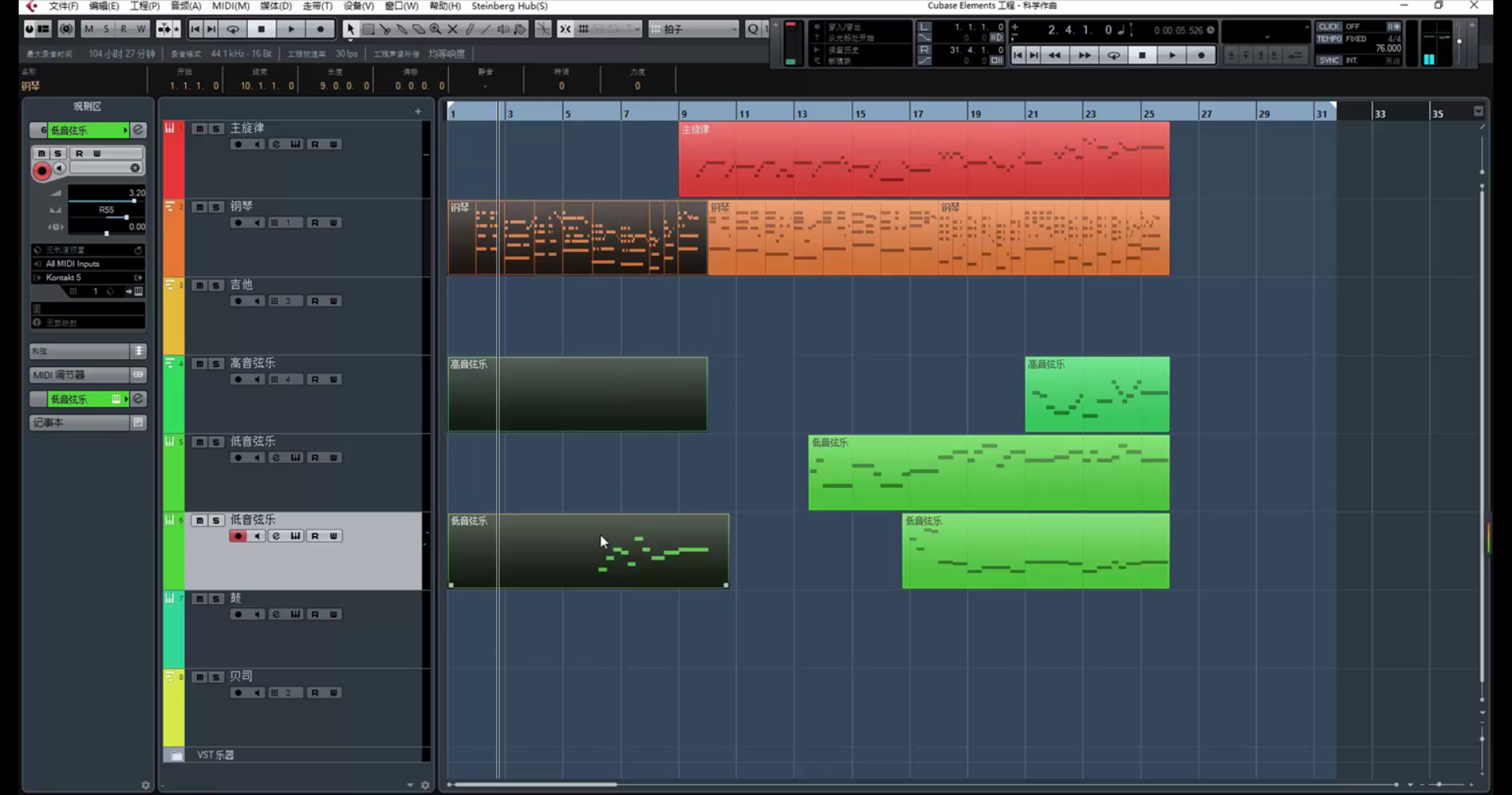The height and width of the screenshot is (795, 1512).
Task: Solo the 贝司 track
Action: point(216,677)
